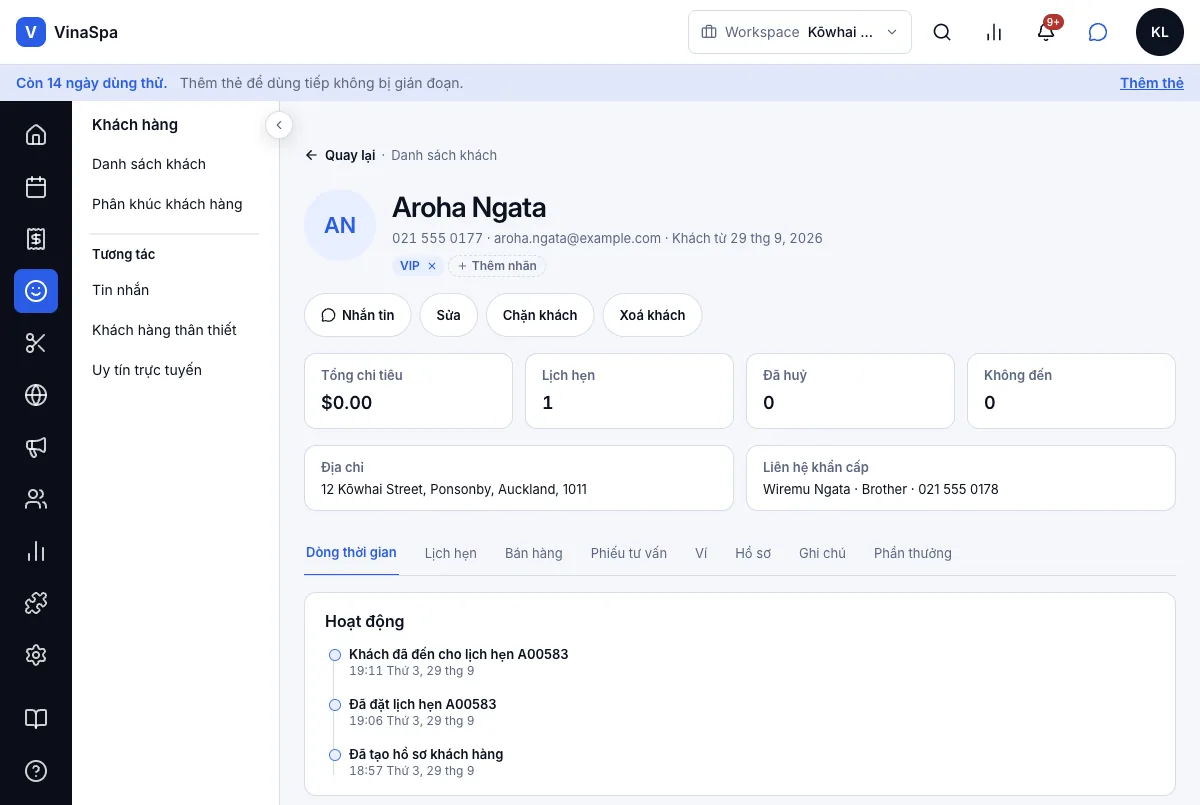Viewport: 1200px width, 805px height.
Task: Switch to the Lịch hẹn tab
Action: click(x=451, y=553)
